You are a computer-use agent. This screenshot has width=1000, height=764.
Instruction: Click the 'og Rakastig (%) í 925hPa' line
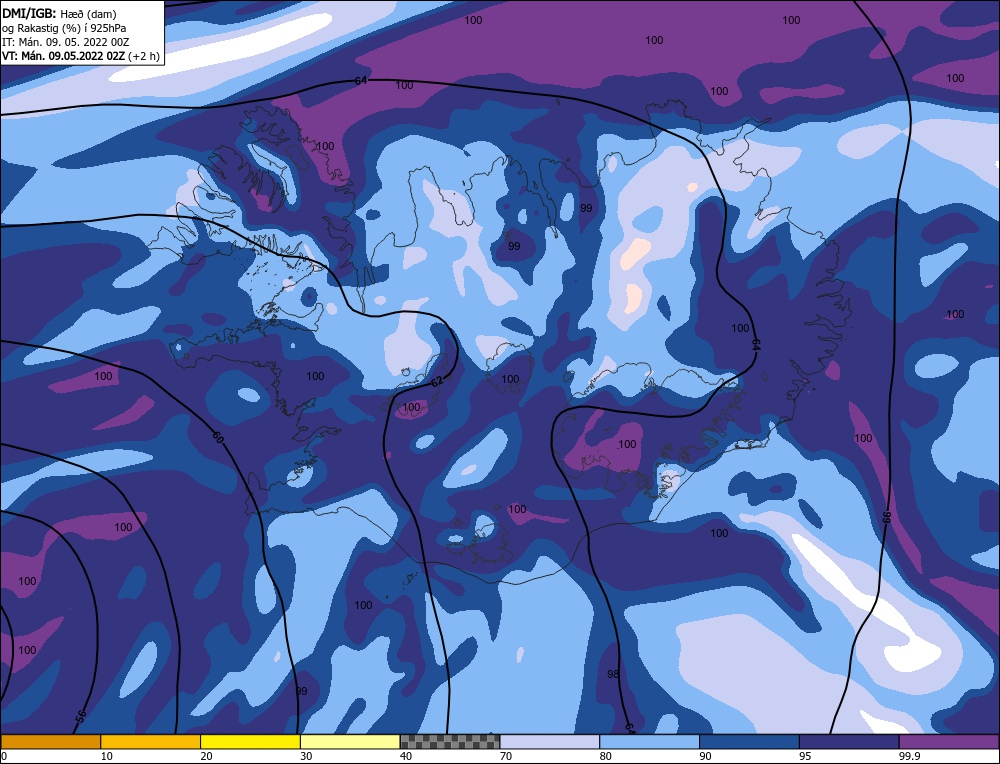(64, 28)
